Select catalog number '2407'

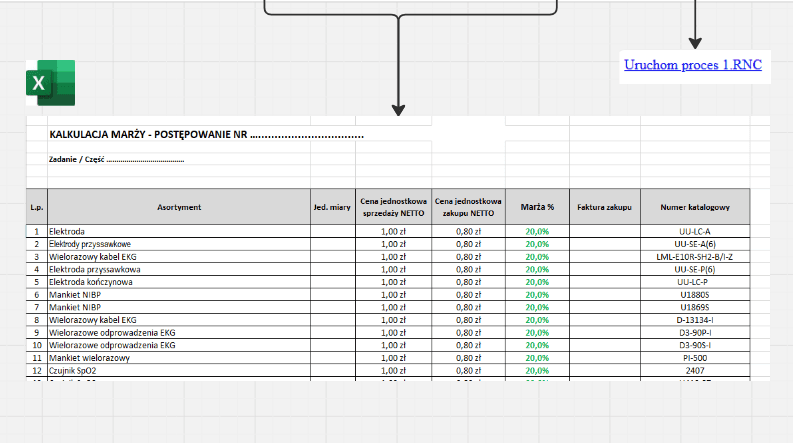[695, 371]
